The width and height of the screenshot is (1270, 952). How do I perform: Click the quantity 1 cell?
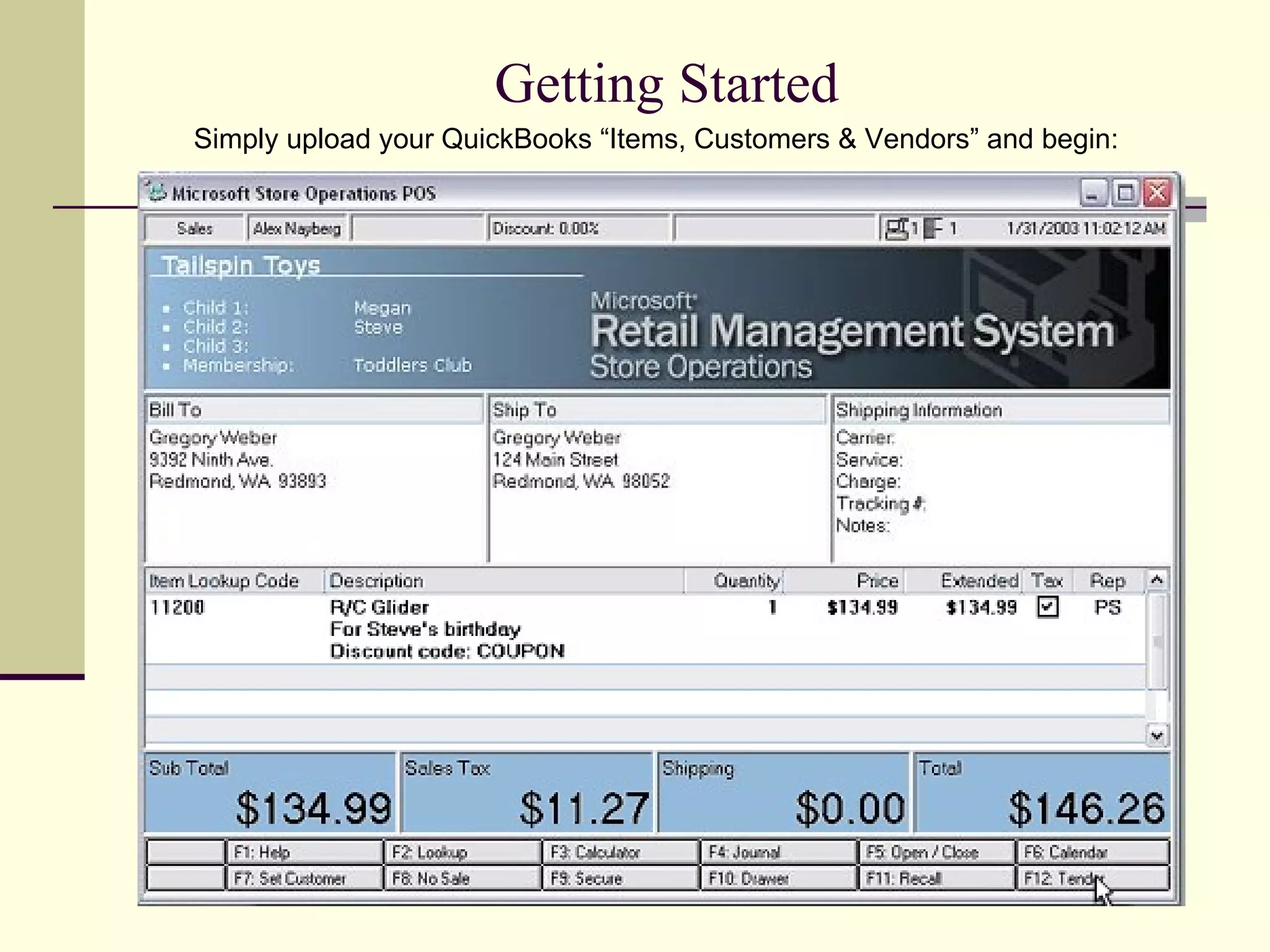coord(772,607)
